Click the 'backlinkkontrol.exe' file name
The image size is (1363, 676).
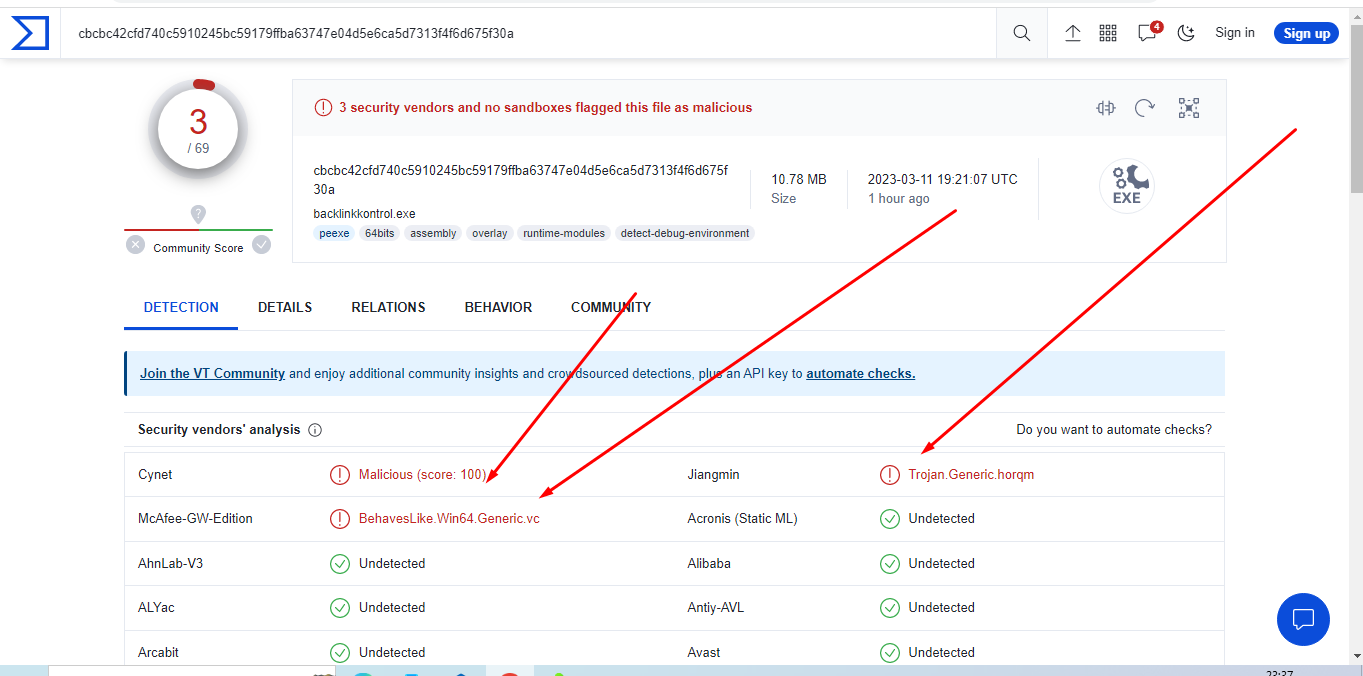[x=364, y=214]
